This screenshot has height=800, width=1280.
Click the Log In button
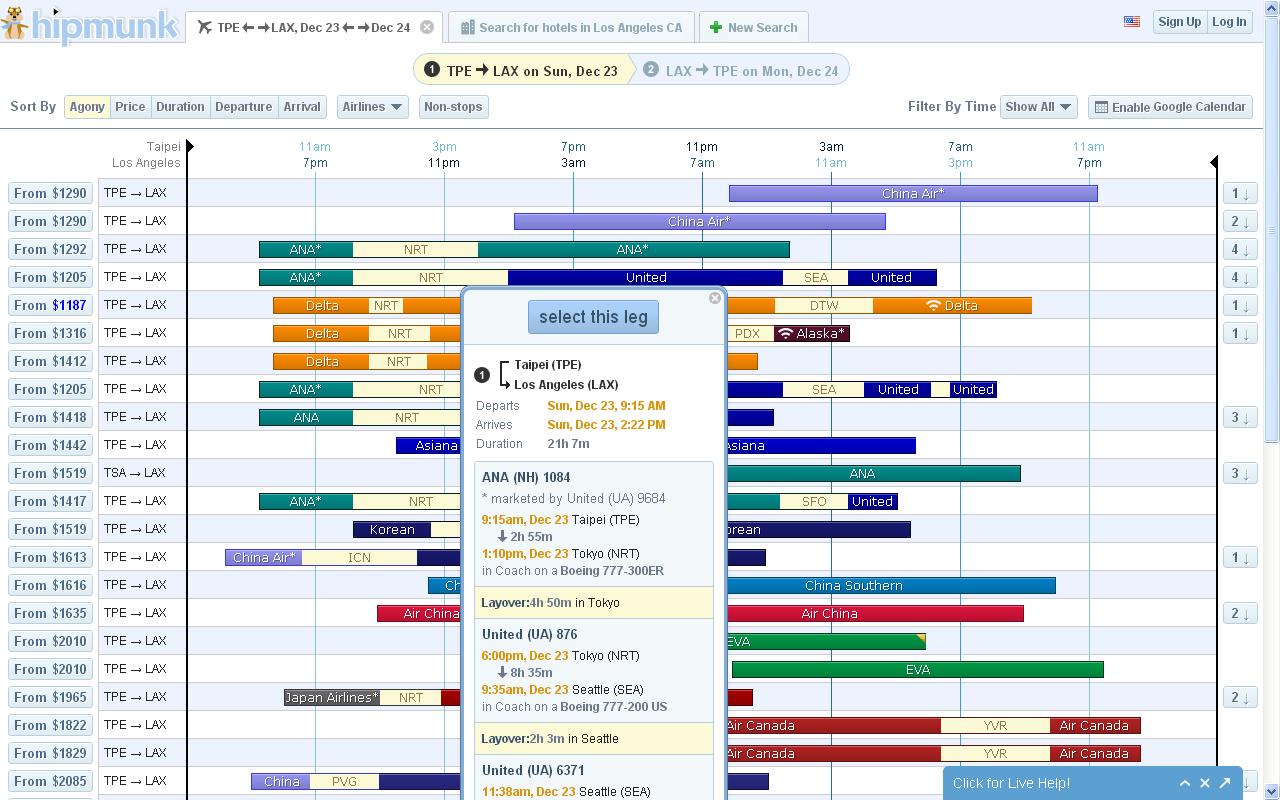coord(1229,21)
